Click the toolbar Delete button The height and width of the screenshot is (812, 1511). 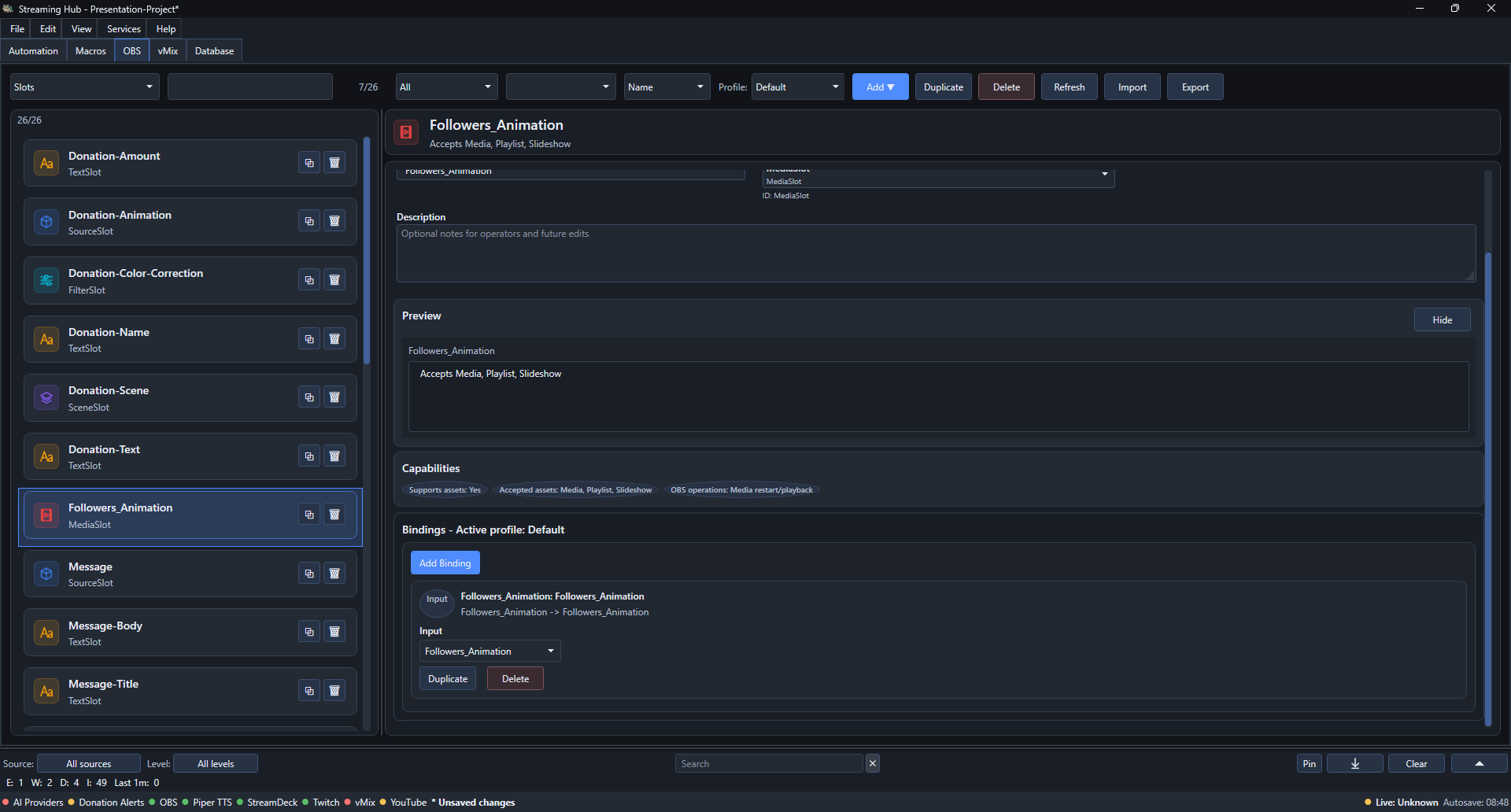[x=1007, y=87]
